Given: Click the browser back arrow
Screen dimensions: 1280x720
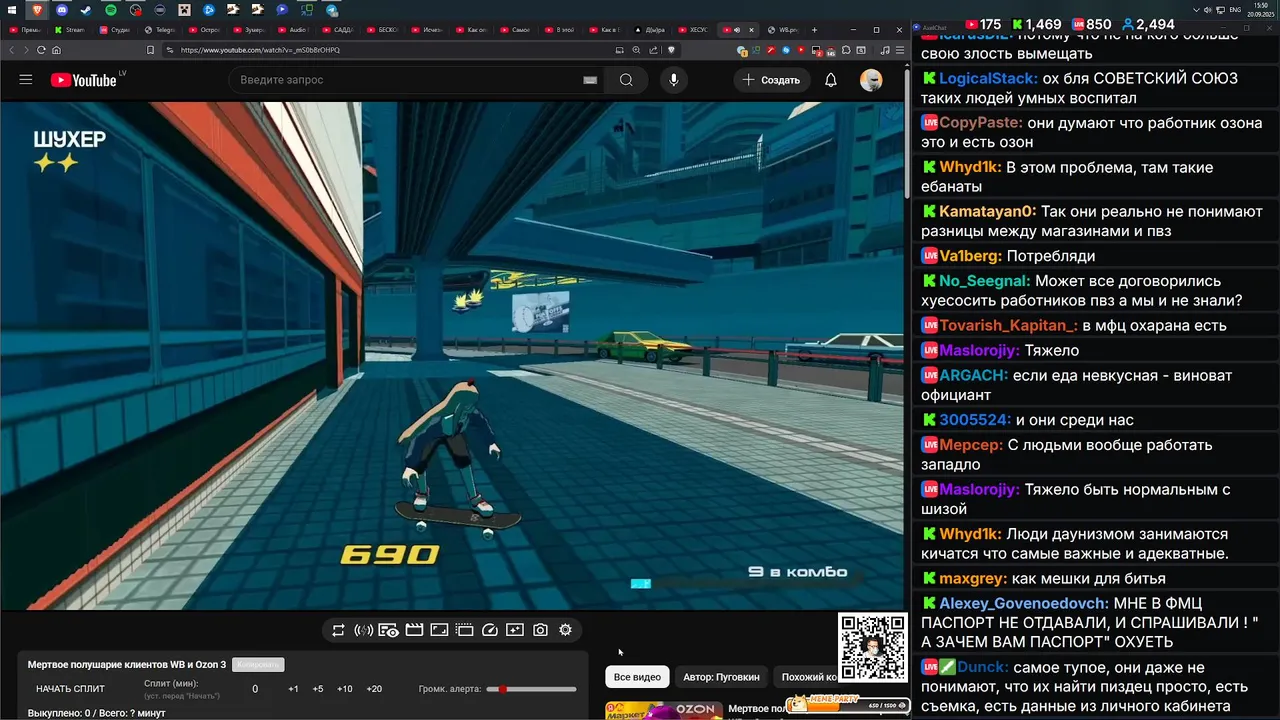Looking at the screenshot, I should pyautogui.click(x=12, y=50).
